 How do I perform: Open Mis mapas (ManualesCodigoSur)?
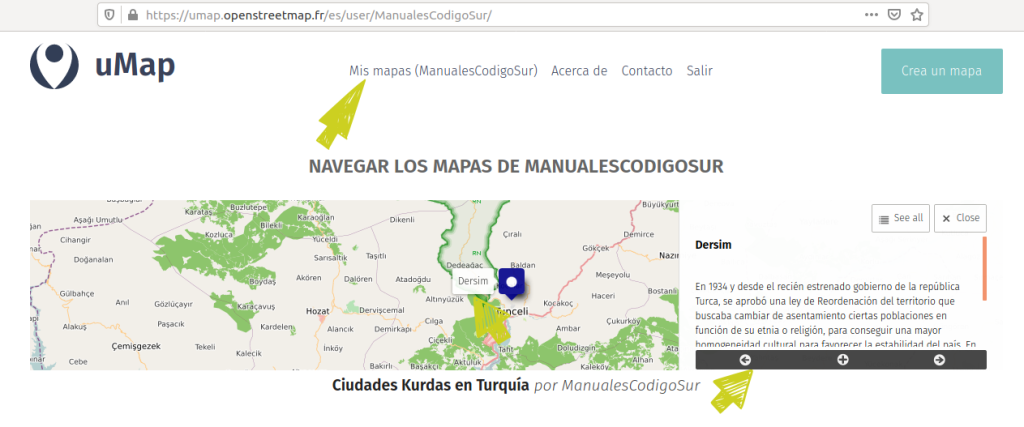(x=443, y=71)
